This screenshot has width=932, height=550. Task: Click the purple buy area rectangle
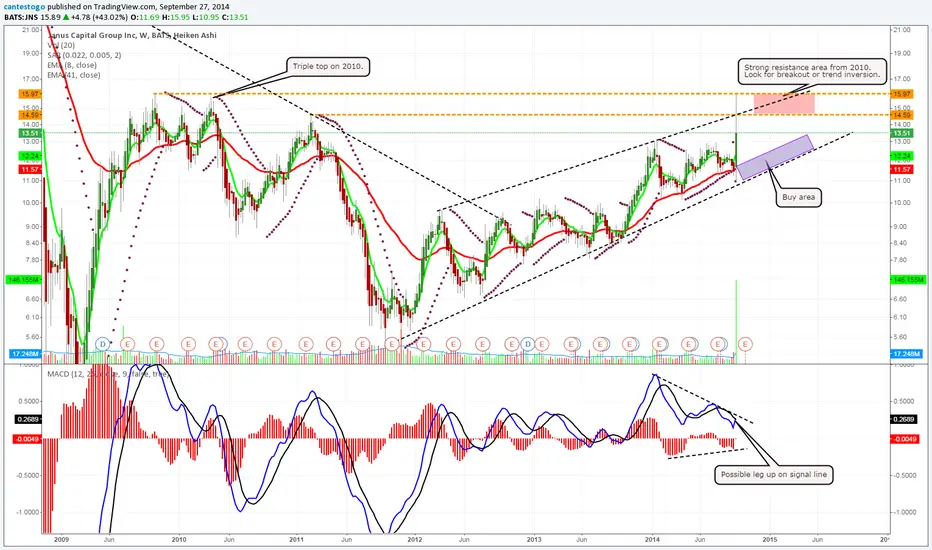tap(775, 158)
